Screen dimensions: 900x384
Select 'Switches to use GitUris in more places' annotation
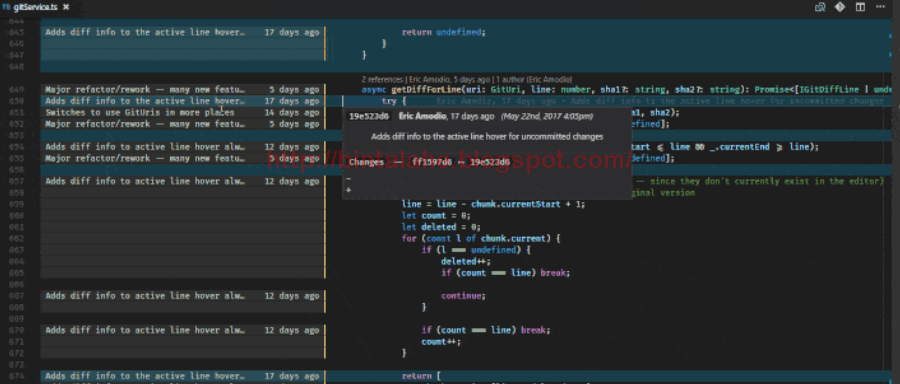pos(139,113)
